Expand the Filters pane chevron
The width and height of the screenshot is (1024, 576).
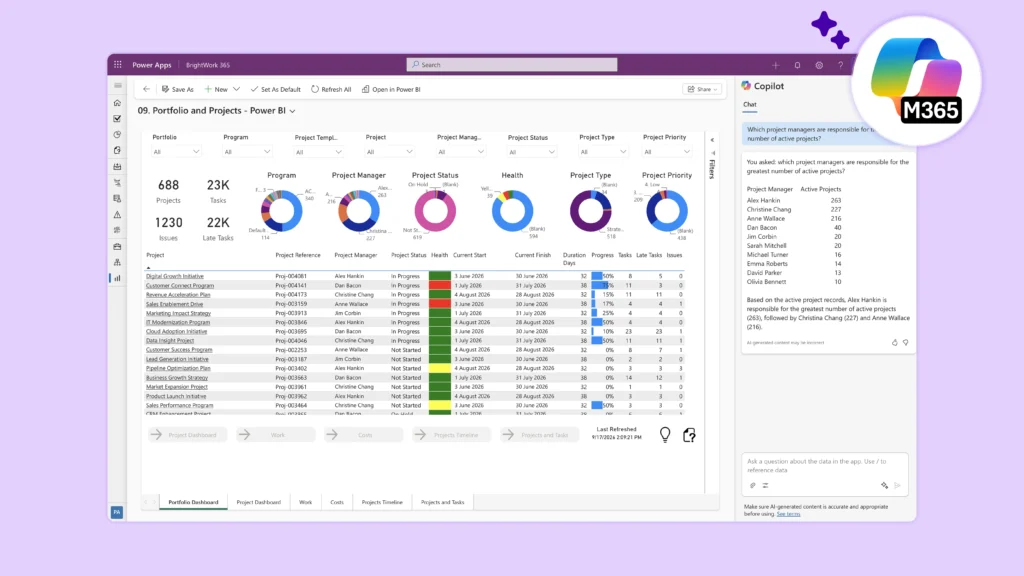pos(712,140)
